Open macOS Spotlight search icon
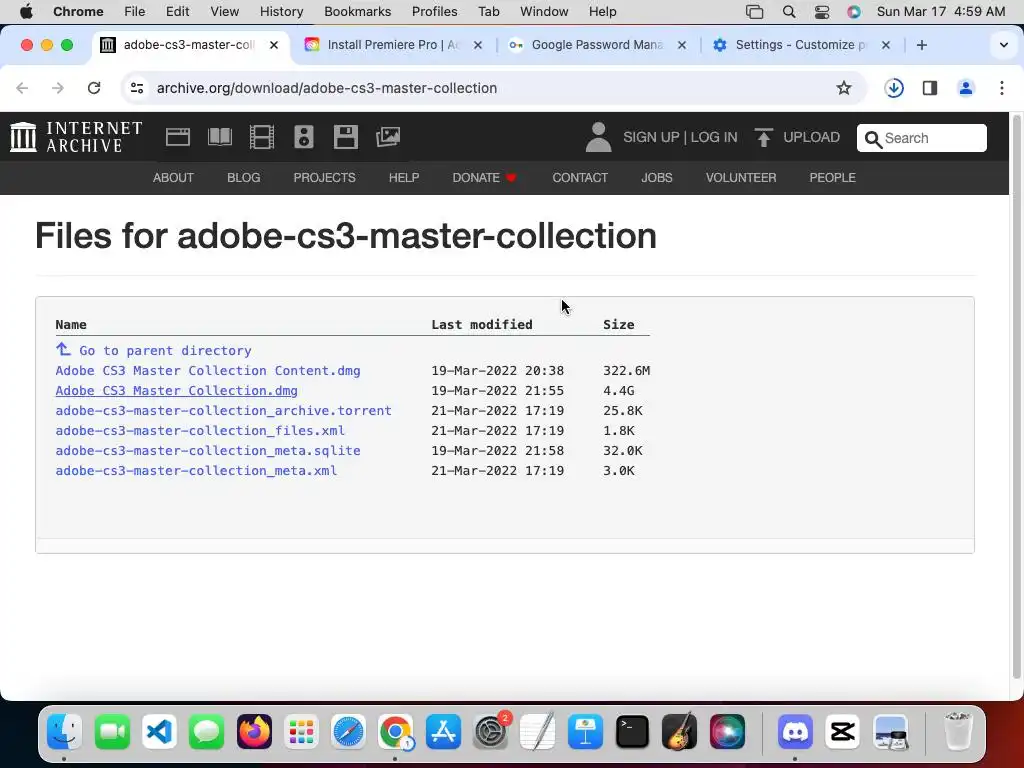Image resolution: width=1024 pixels, height=768 pixels. (789, 12)
